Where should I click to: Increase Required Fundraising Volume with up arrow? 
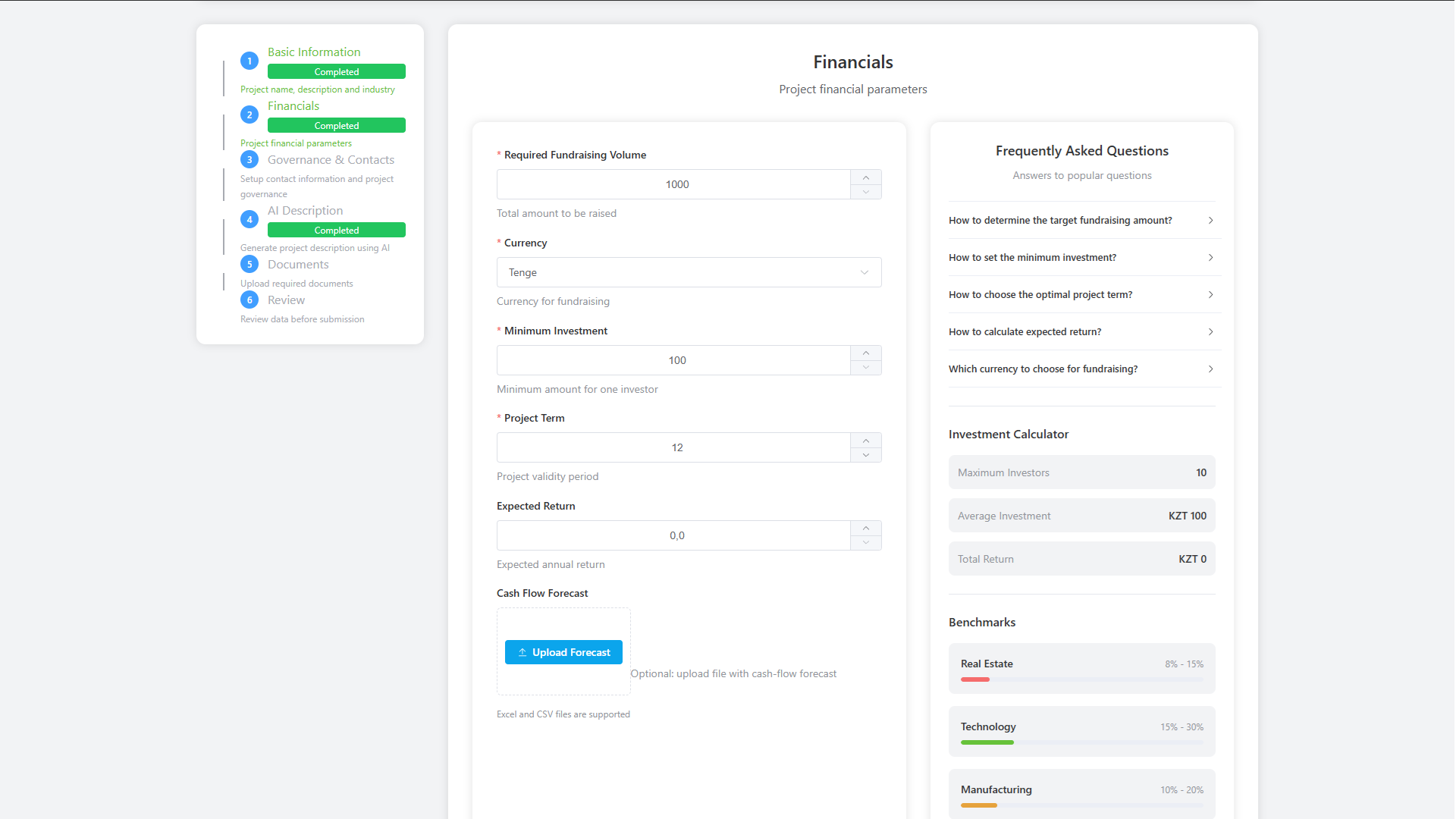[866, 177]
